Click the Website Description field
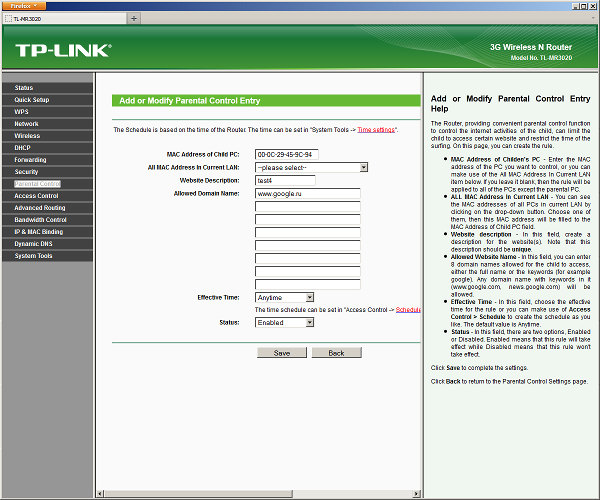This screenshot has height=500, width=600. [285, 181]
